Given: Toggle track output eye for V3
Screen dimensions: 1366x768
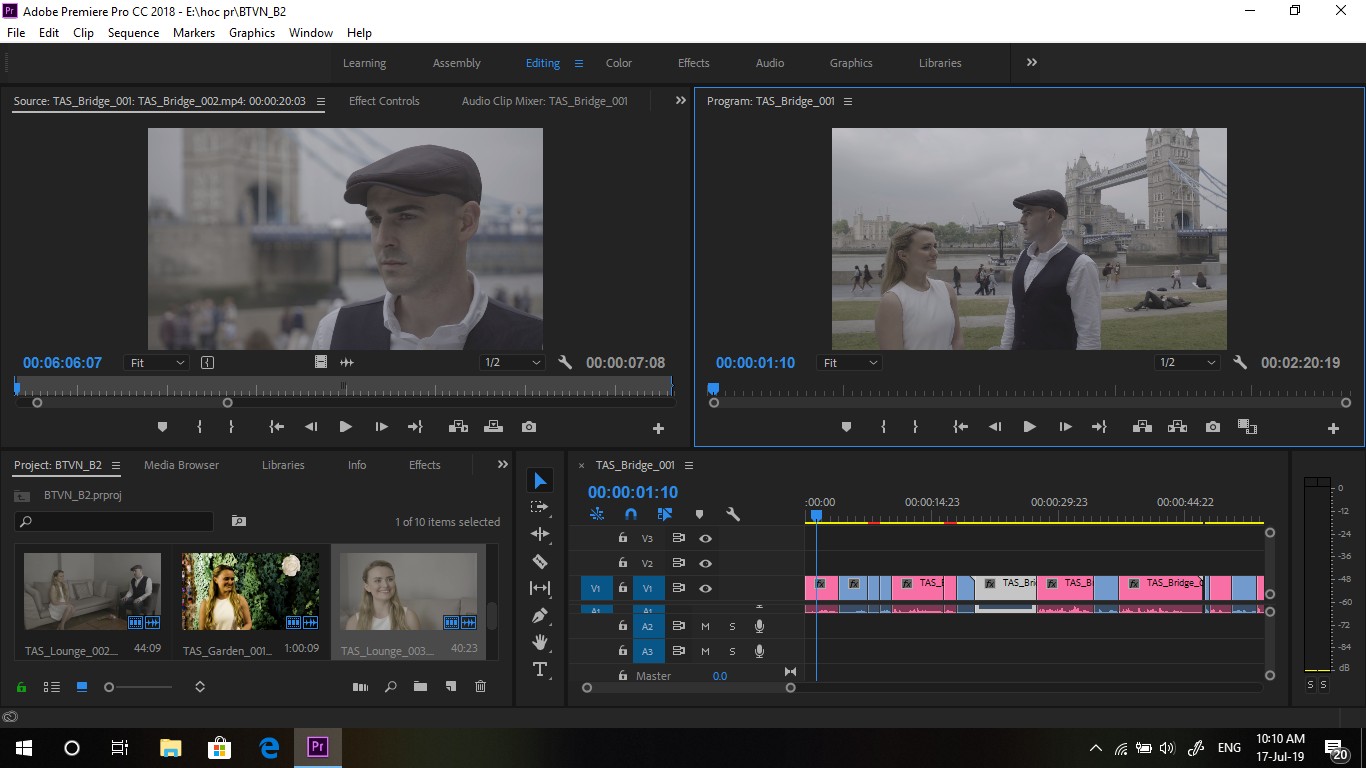Looking at the screenshot, I should 705,538.
